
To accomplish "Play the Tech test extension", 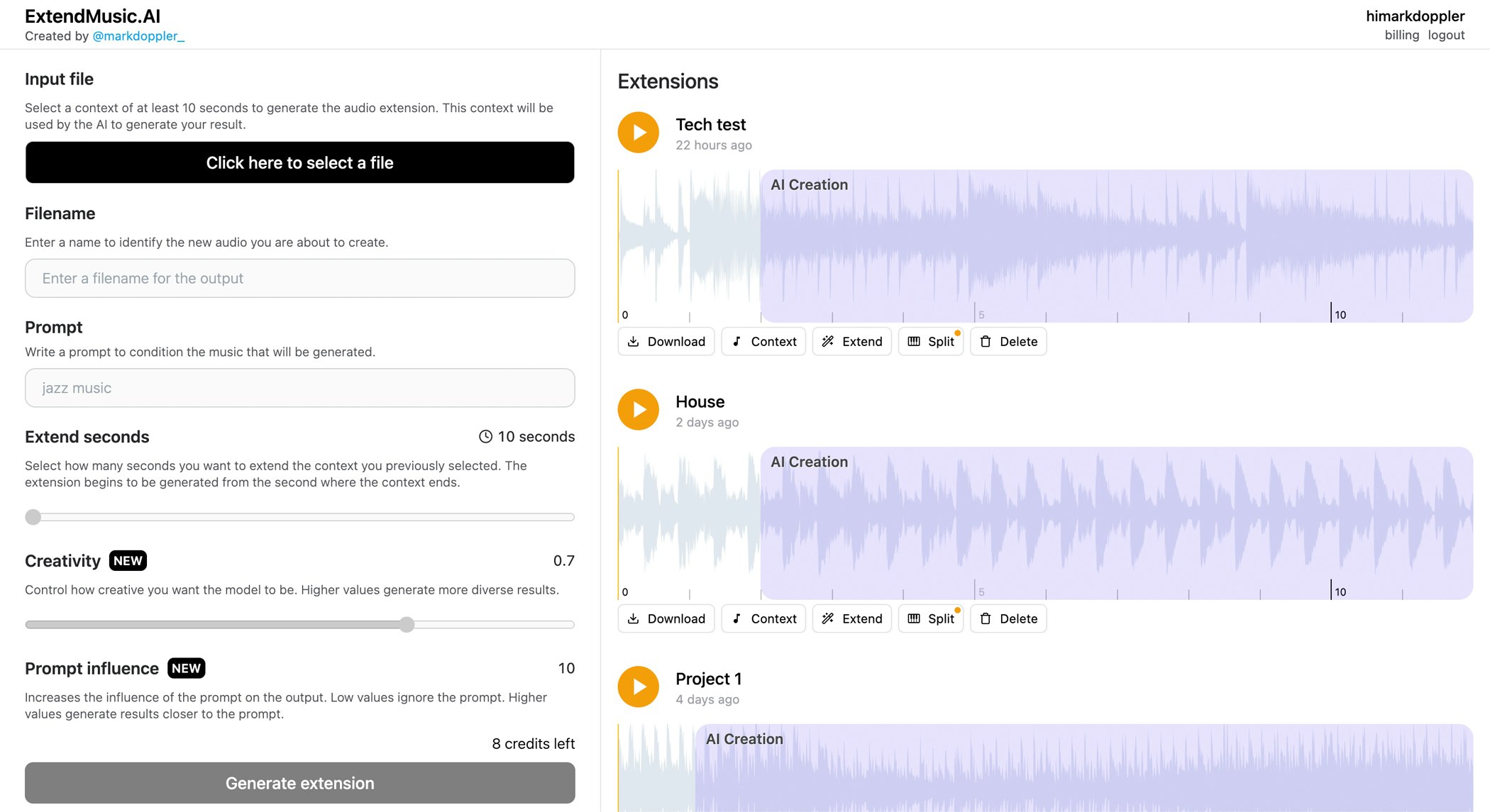I will [x=637, y=132].
